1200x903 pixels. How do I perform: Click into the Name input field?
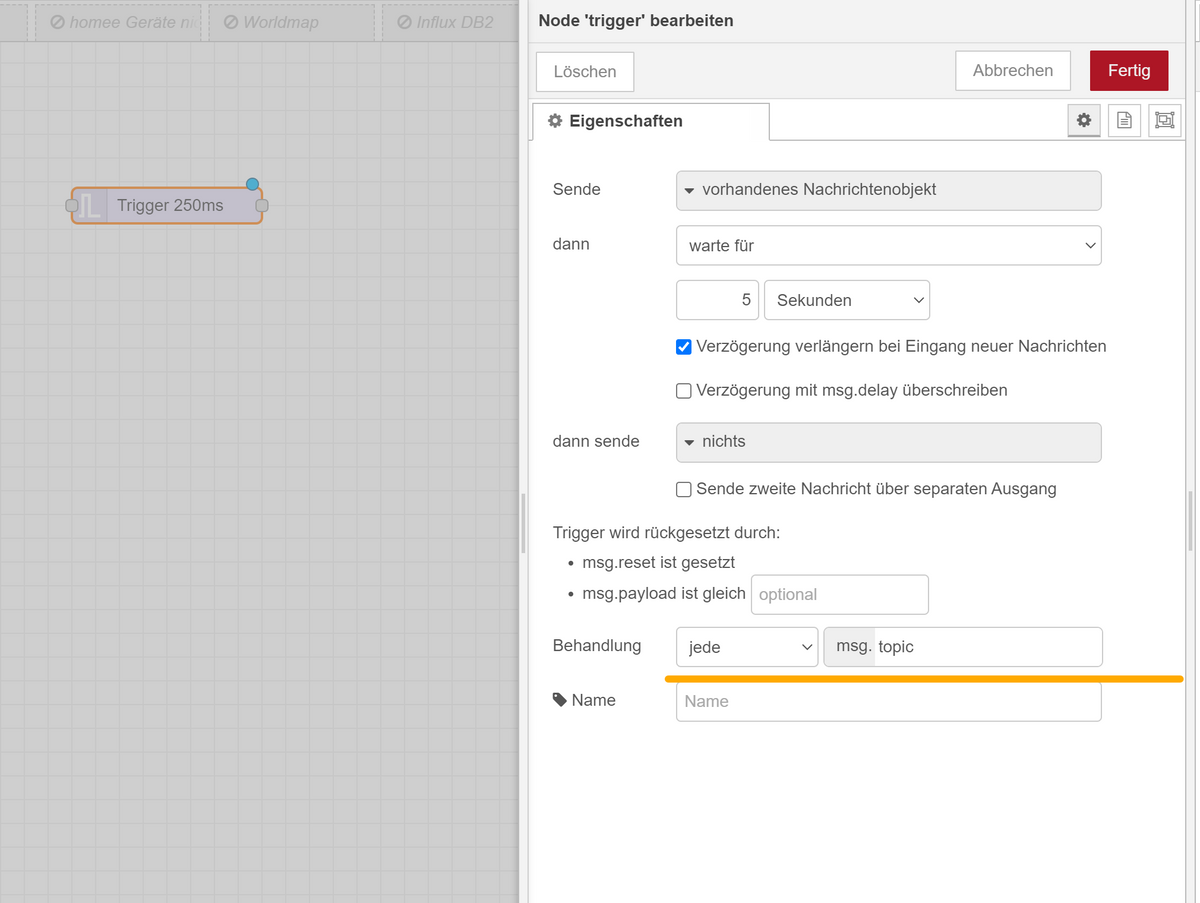point(888,701)
